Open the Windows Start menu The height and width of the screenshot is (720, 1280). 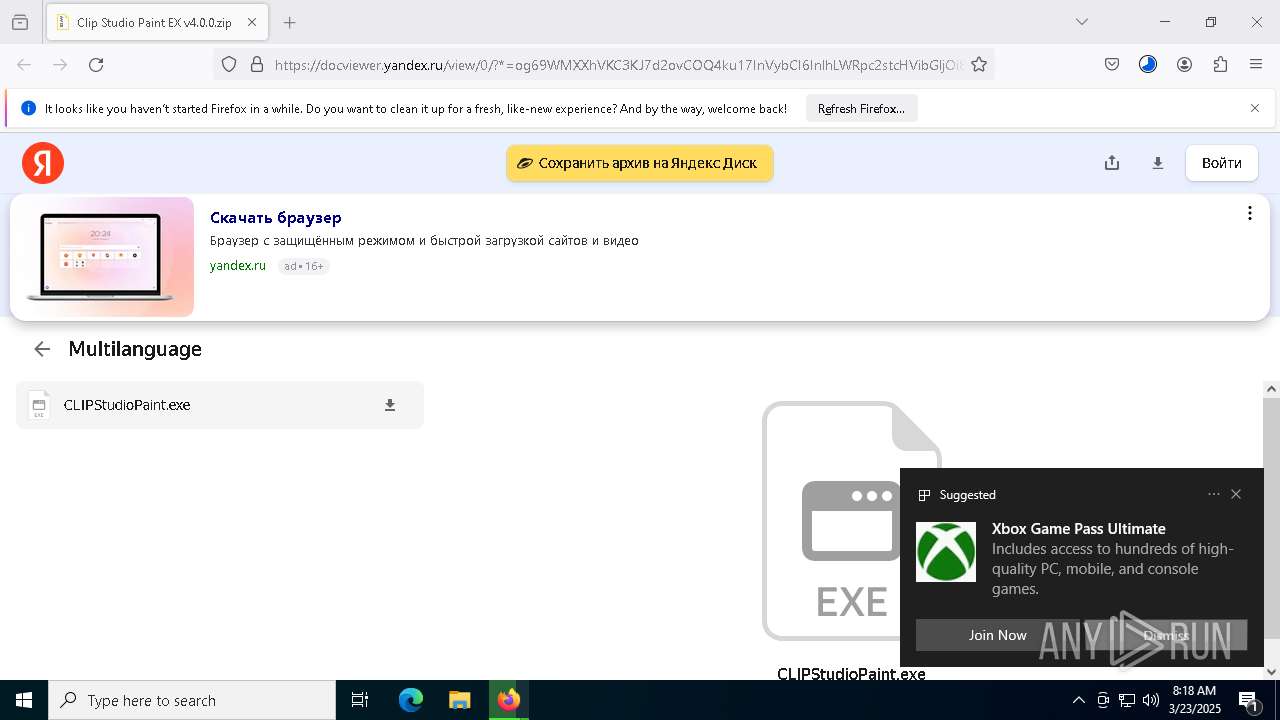[24, 700]
